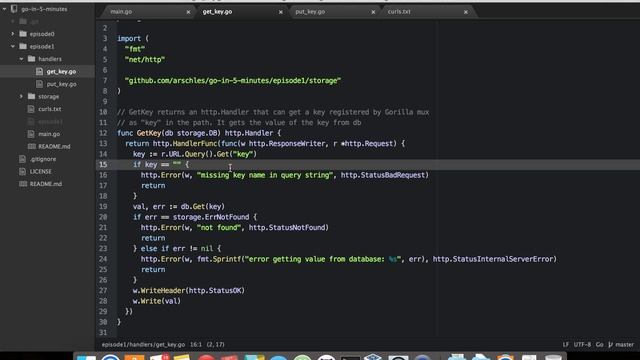Expand the episode0 folder arrow
Screen dimensions: 640x360
pos(13,34)
